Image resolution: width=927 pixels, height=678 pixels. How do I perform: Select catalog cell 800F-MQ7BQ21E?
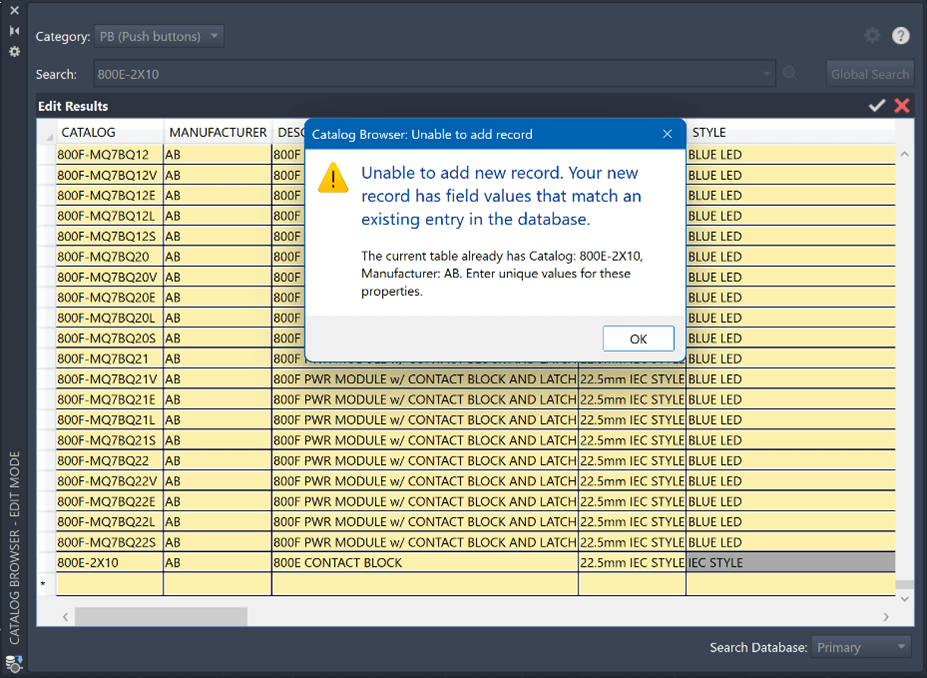(x=110, y=400)
